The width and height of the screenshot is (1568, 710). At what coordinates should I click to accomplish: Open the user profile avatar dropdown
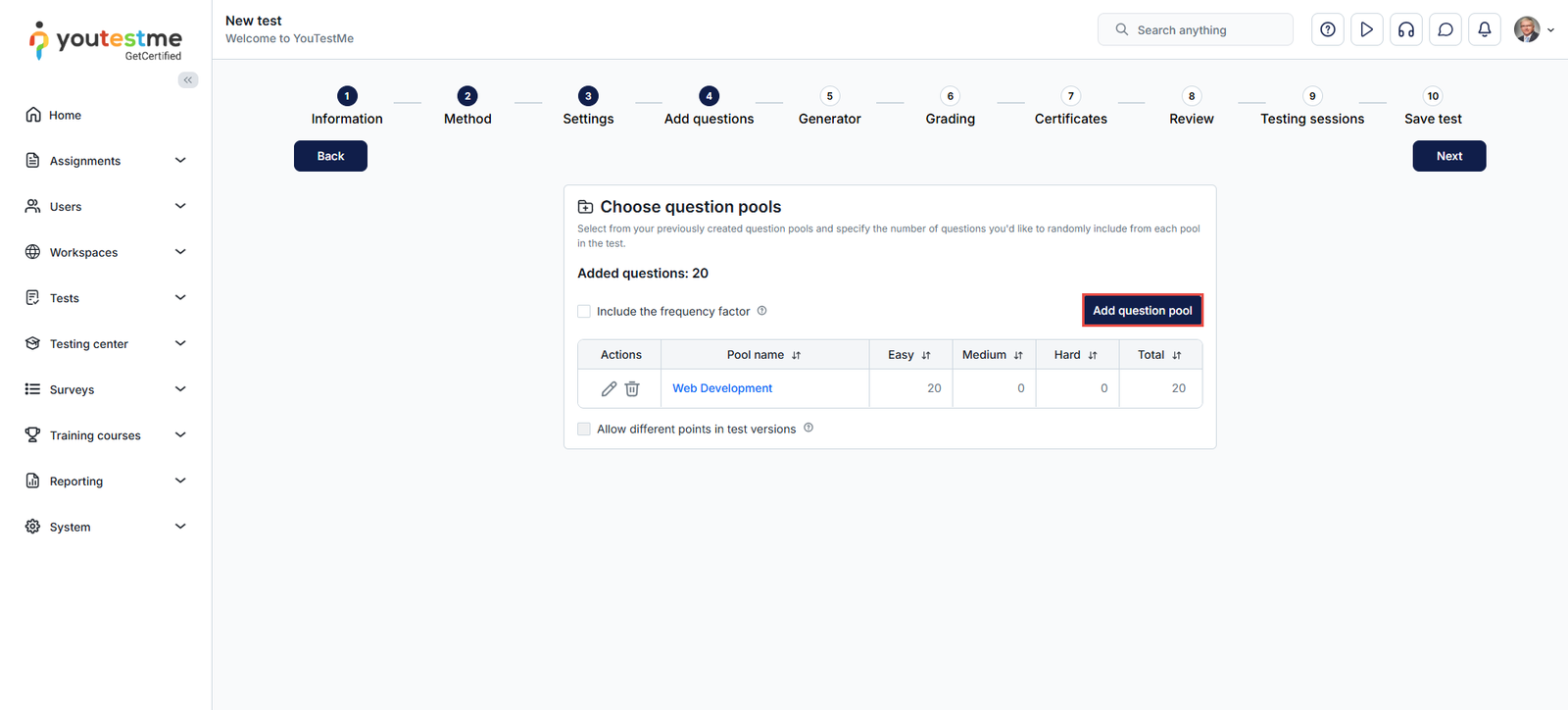[x=1533, y=29]
